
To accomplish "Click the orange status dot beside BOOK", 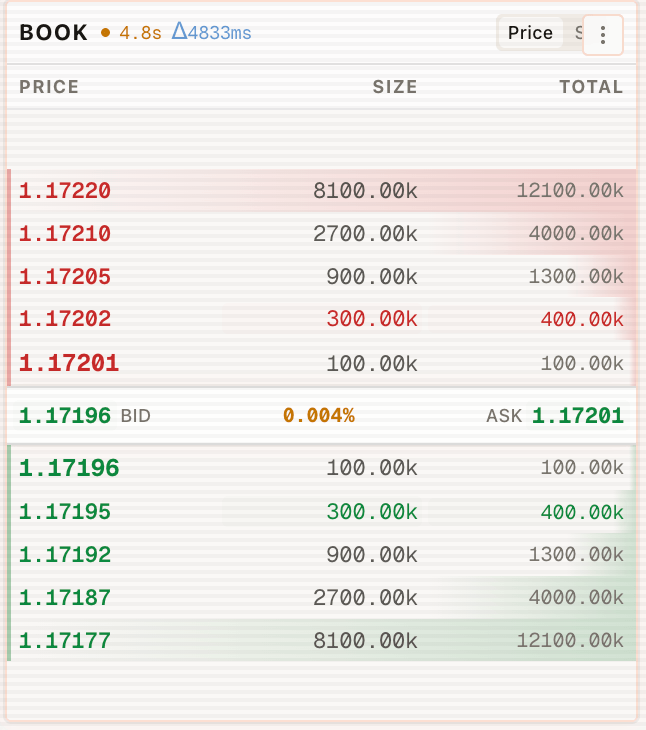I will coord(106,33).
